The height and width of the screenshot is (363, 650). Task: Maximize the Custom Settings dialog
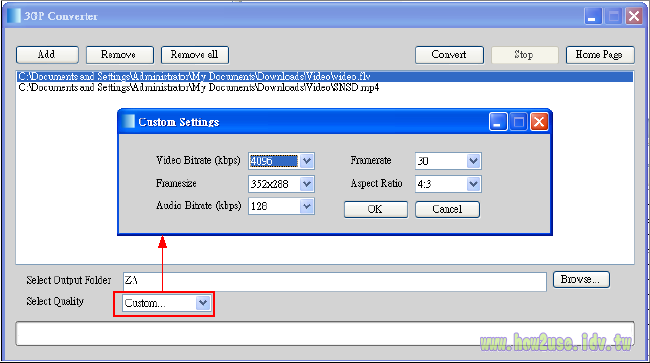pos(519,122)
